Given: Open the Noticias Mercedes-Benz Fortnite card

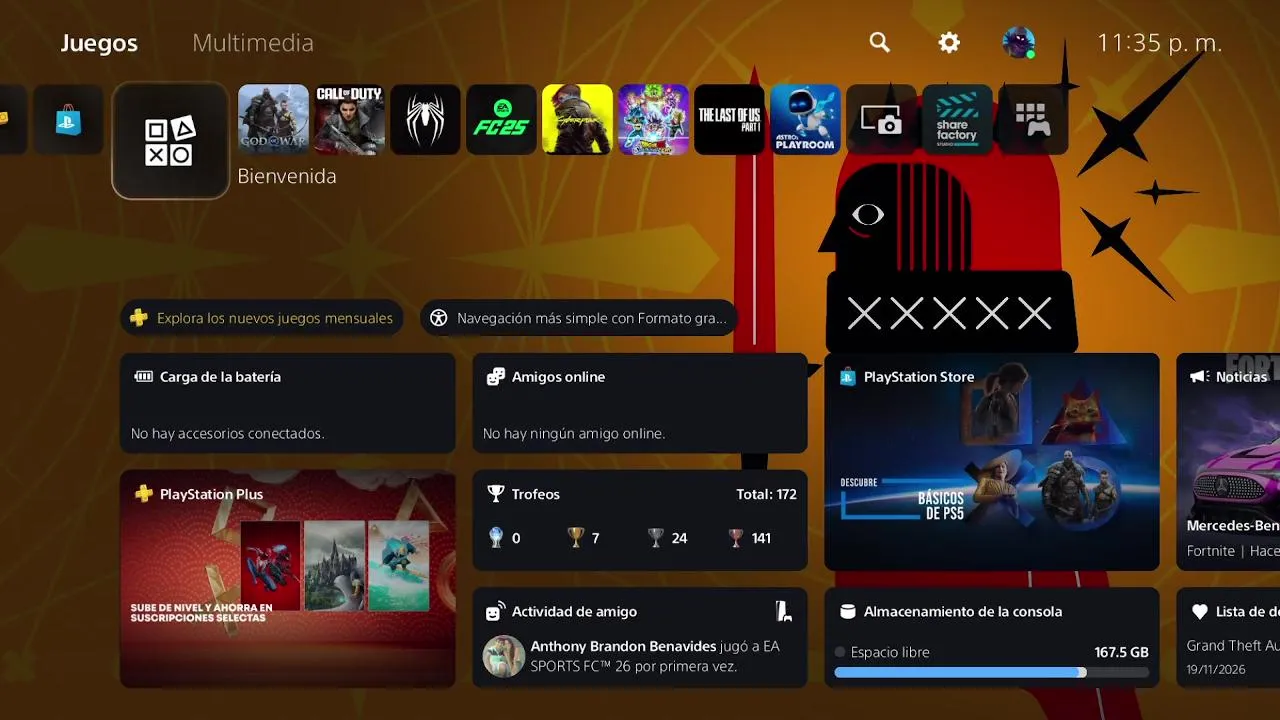Looking at the screenshot, I should tap(1228, 462).
